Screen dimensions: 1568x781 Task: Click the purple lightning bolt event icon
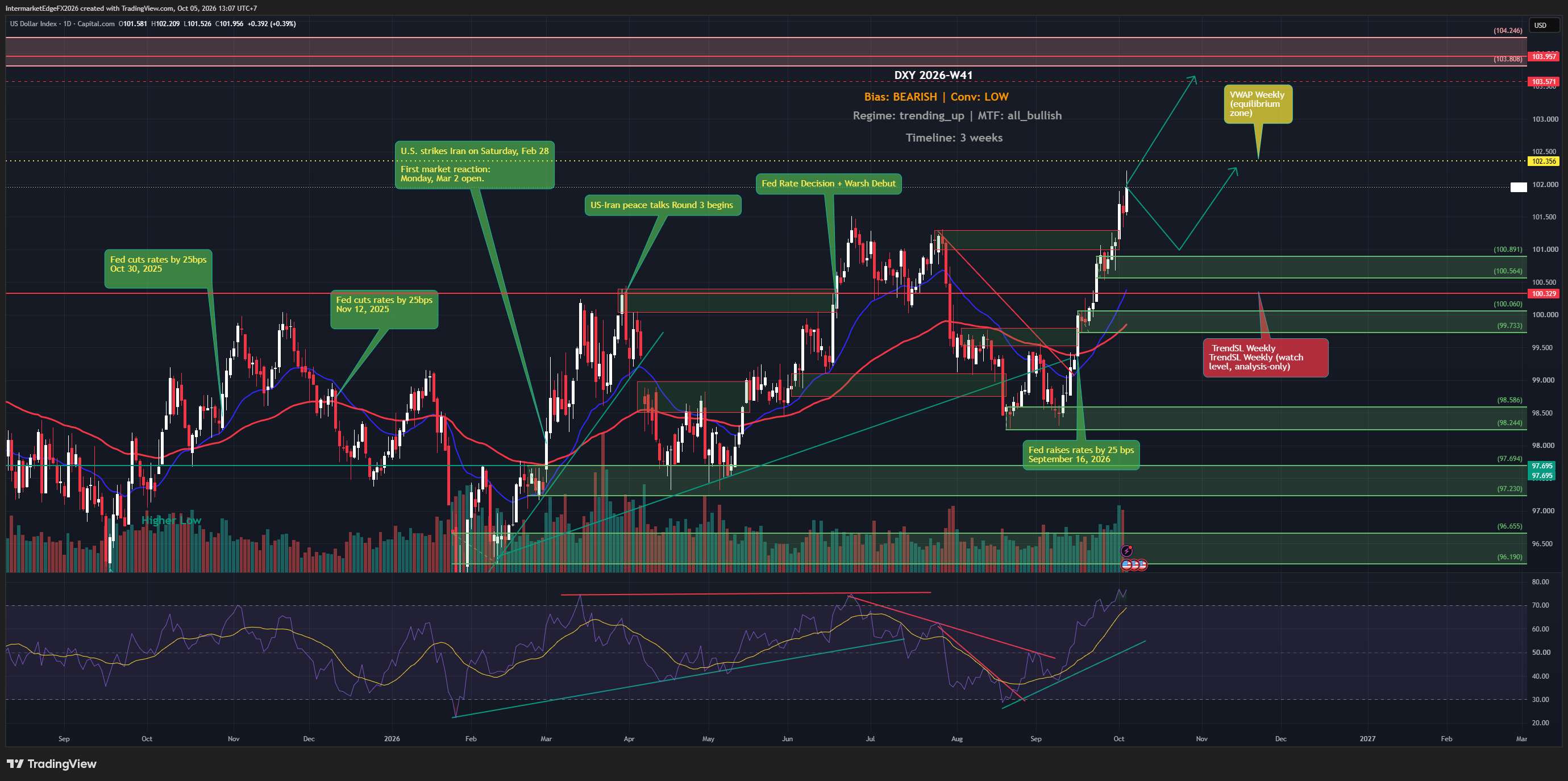pyautogui.click(x=1126, y=551)
